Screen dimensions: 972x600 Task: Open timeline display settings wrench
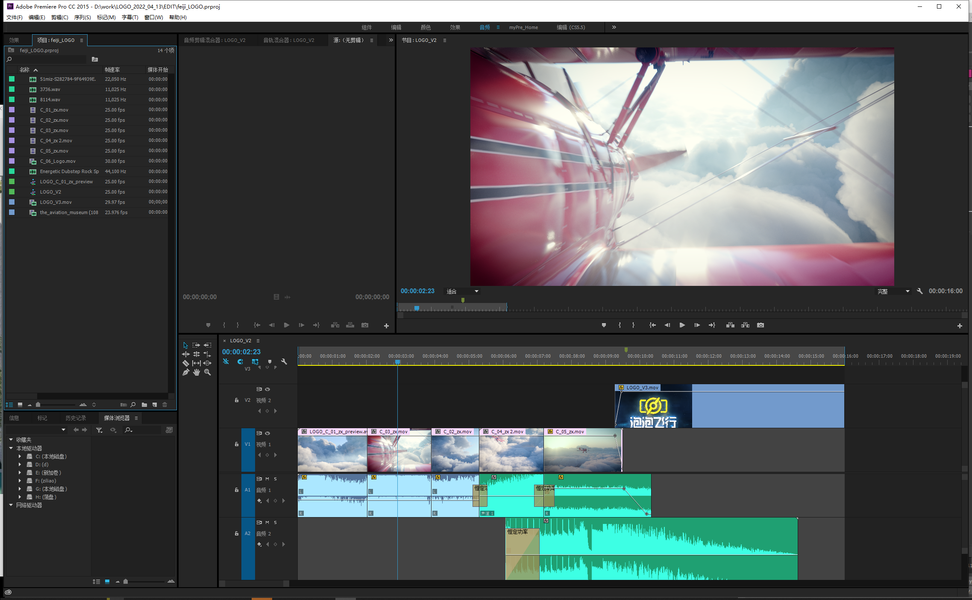[x=284, y=362]
